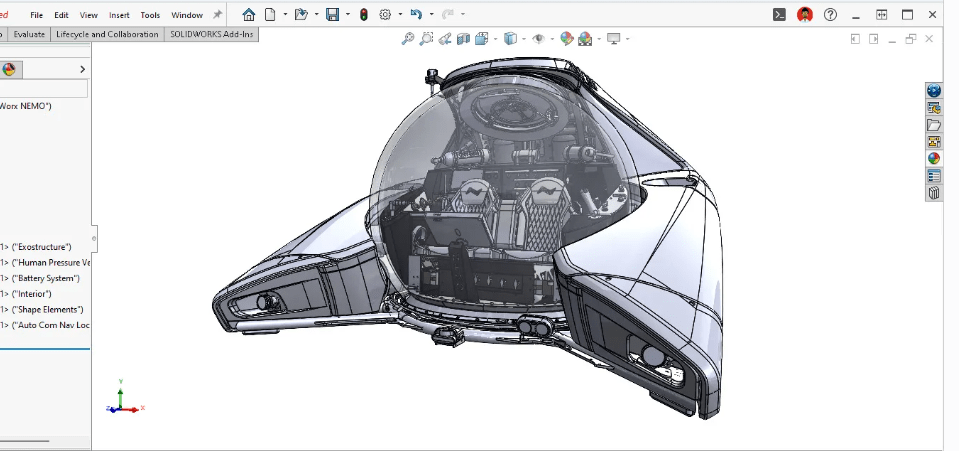This screenshot has height=451, width=959.
Task: Open dropdown arrow next to New
Action: [285, 15]
